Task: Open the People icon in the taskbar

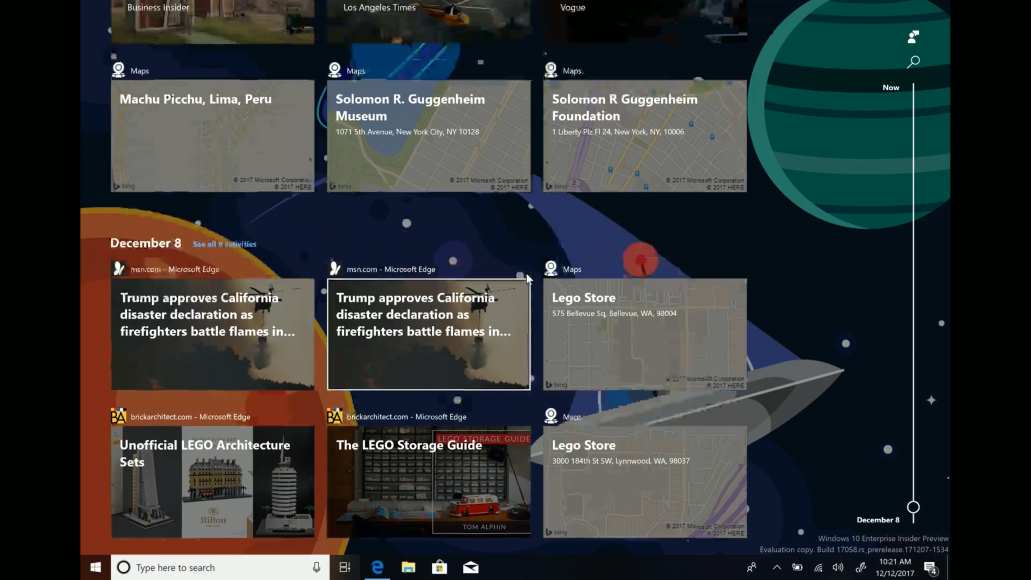Action: [x=751, y=568]
